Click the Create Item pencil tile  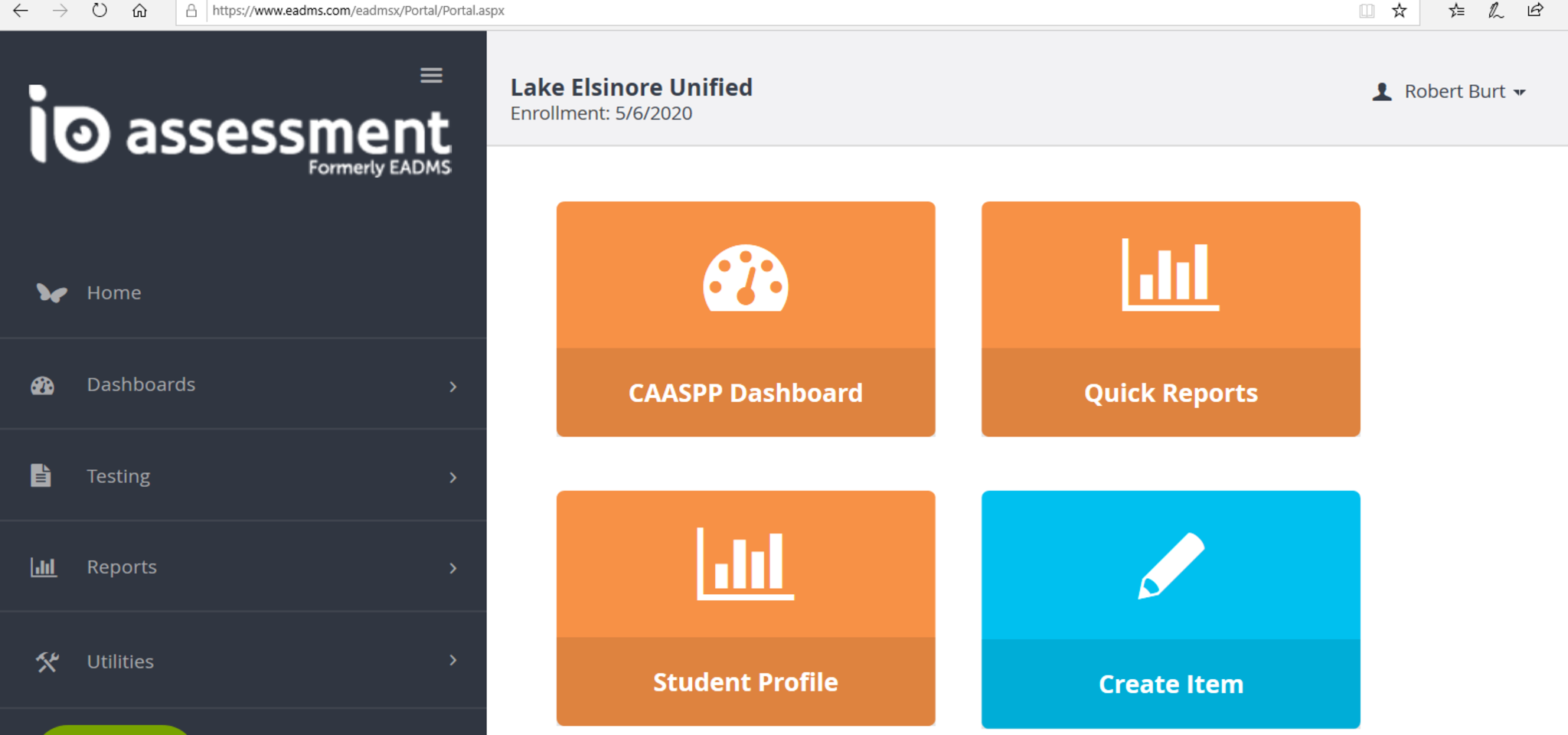coord(1170,567)
